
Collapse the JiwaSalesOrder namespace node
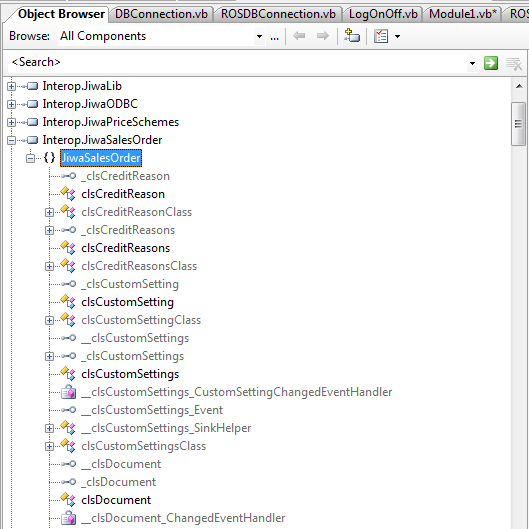[30, 158]
